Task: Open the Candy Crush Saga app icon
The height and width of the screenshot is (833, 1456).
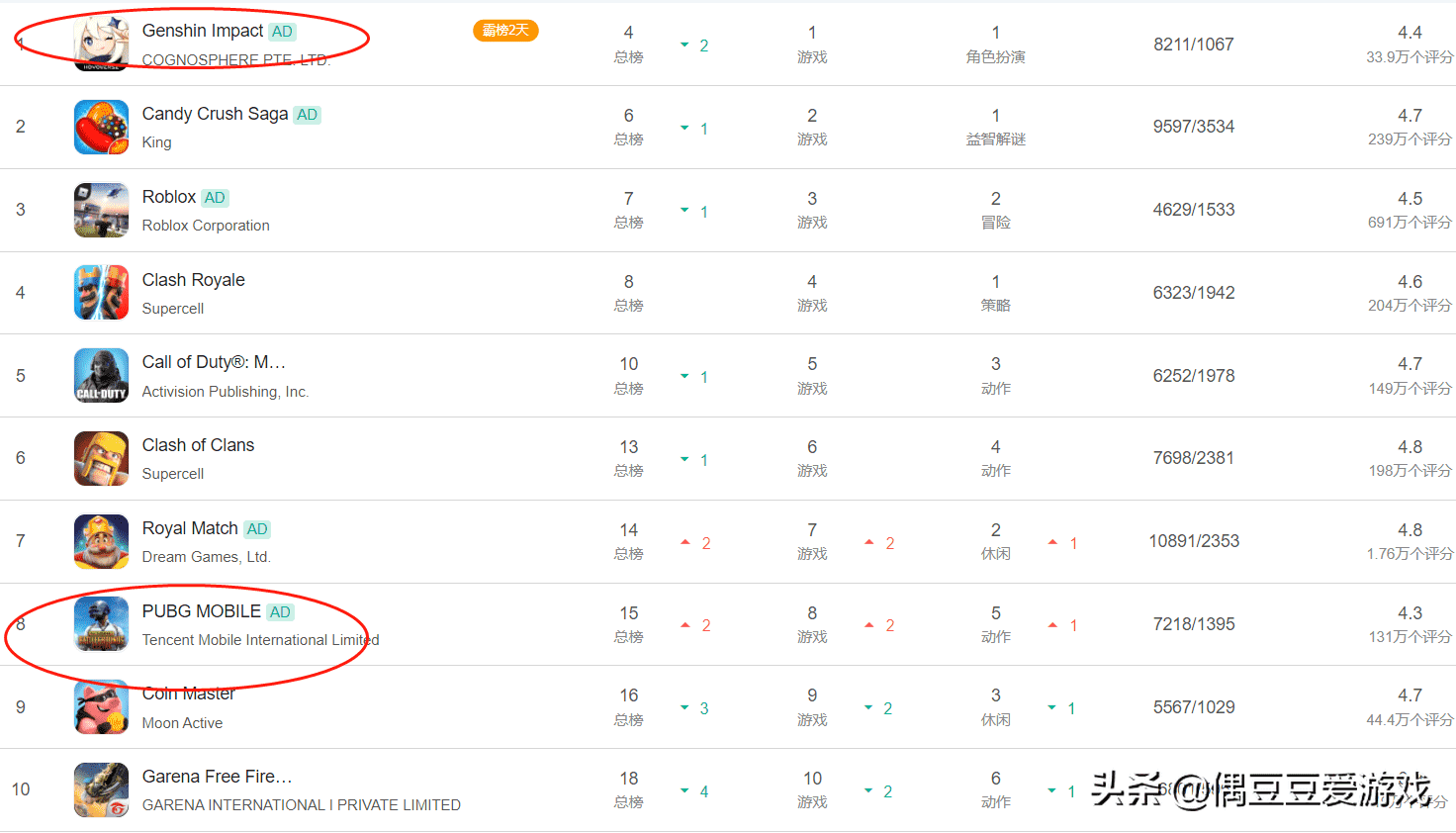Action: [x=102, y=127]
